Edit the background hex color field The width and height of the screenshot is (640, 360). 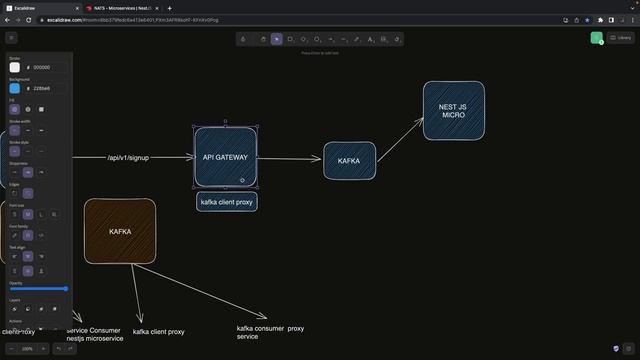[x=45, y=88]
